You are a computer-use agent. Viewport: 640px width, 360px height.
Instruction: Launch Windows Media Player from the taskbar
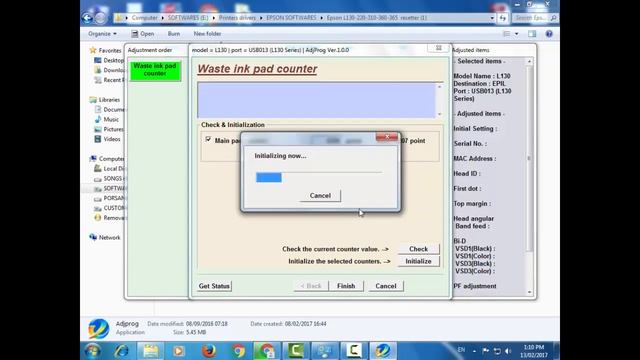point(179,351)
